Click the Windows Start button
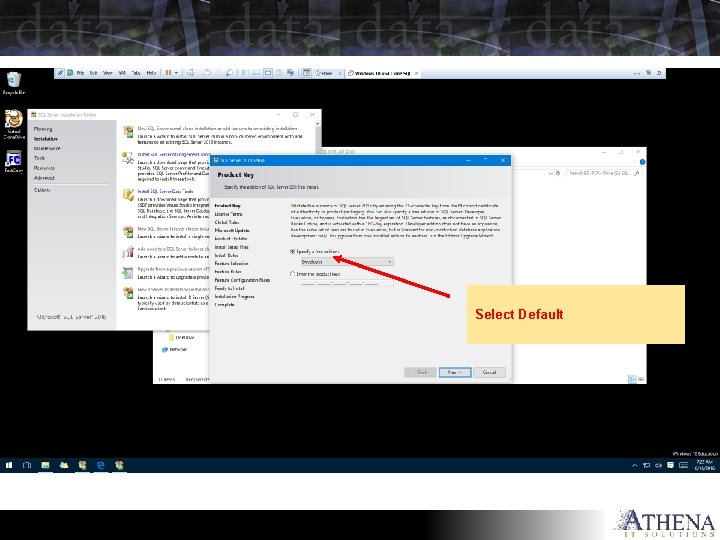The height and width of the screenshot is (540, 720). tap(9, 465)
